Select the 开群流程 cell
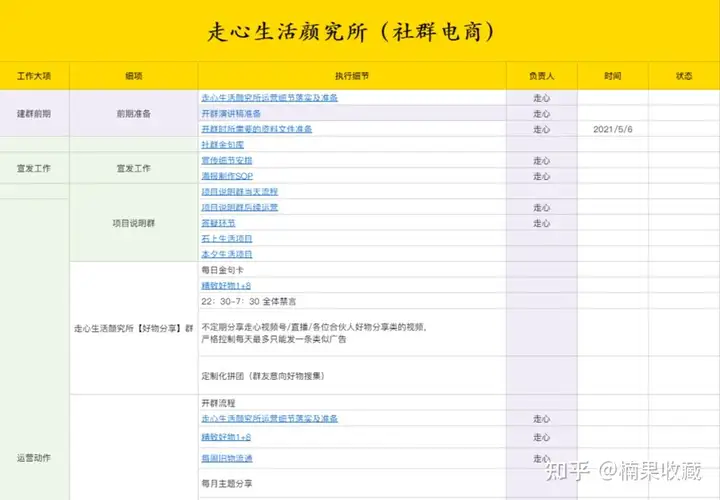Image resolution: width=720 pixels, height=500 pixels. click(x=352, y=403)
